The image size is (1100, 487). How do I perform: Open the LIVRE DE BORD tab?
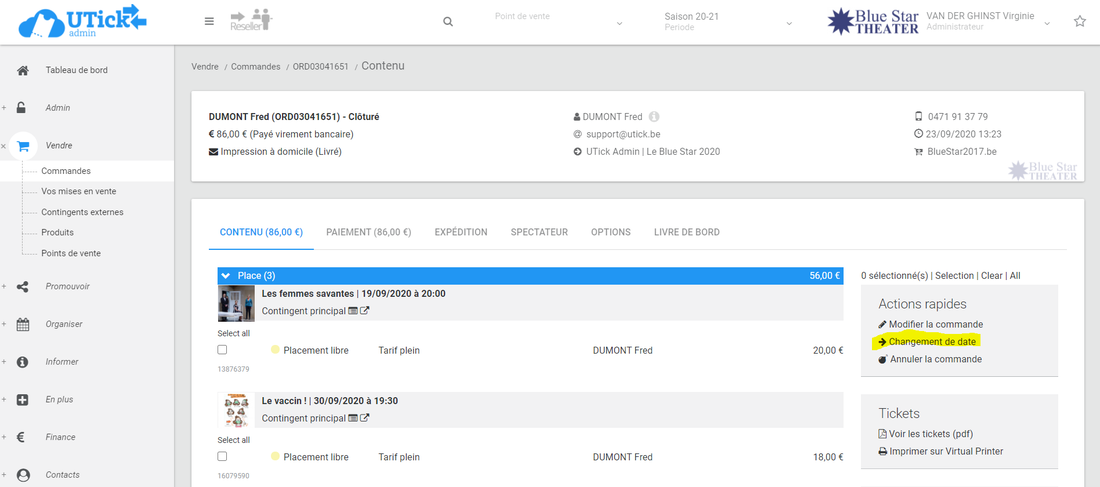686,232
